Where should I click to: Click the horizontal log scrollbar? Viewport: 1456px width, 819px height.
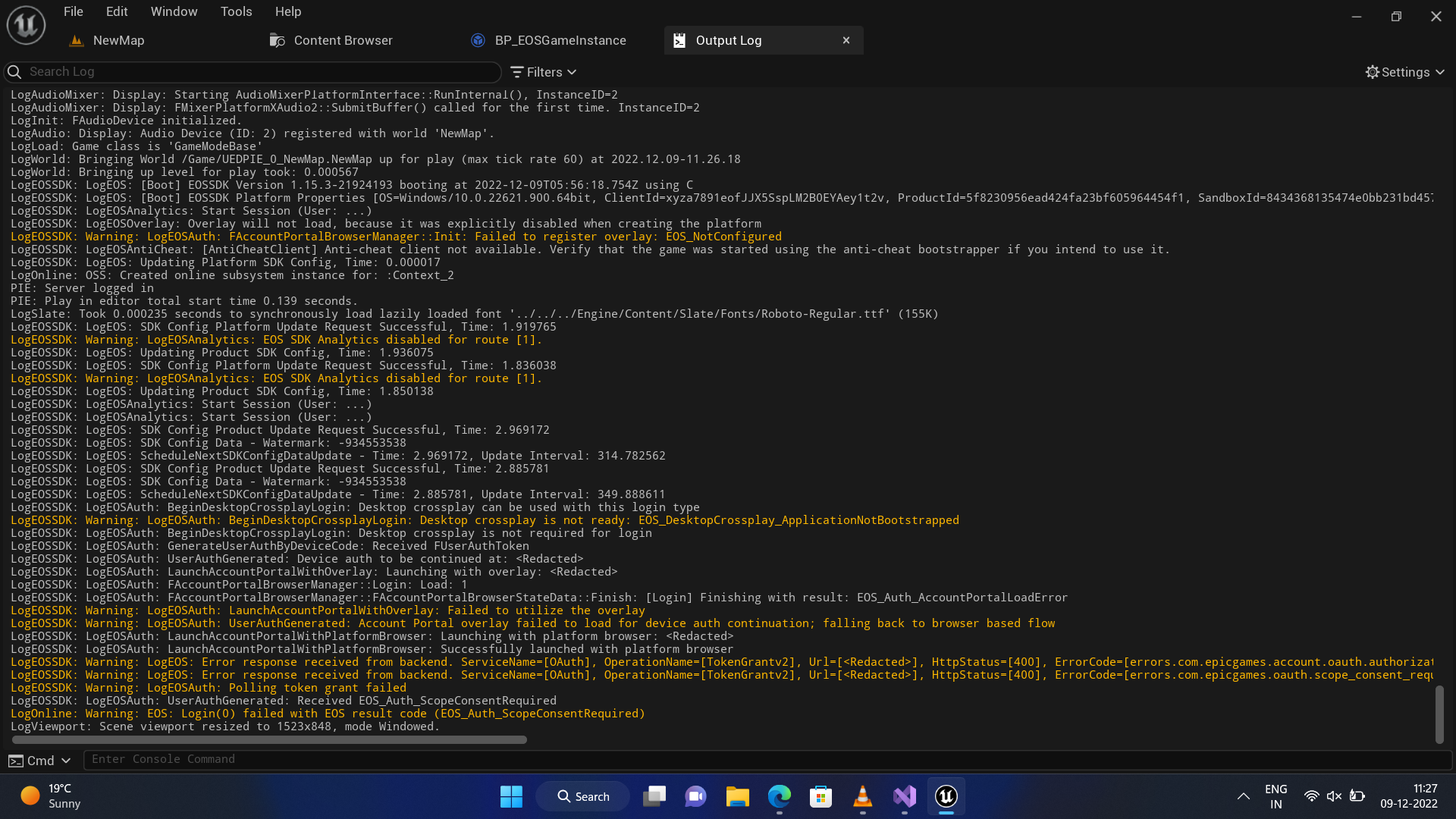269,739
